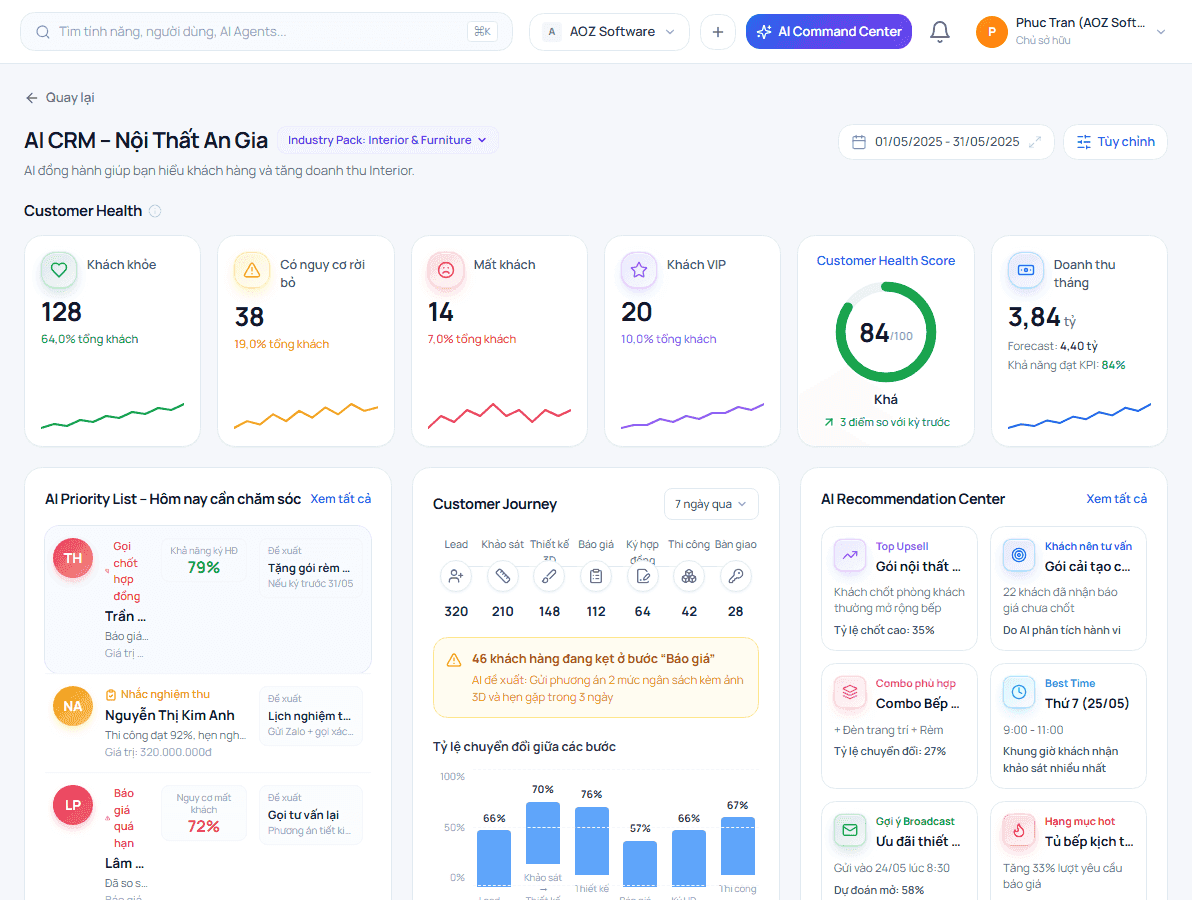The height and width of the screenshot is (900, 1192).
Task: Click the Top Upsell trend icon
Action: (850, 555)
